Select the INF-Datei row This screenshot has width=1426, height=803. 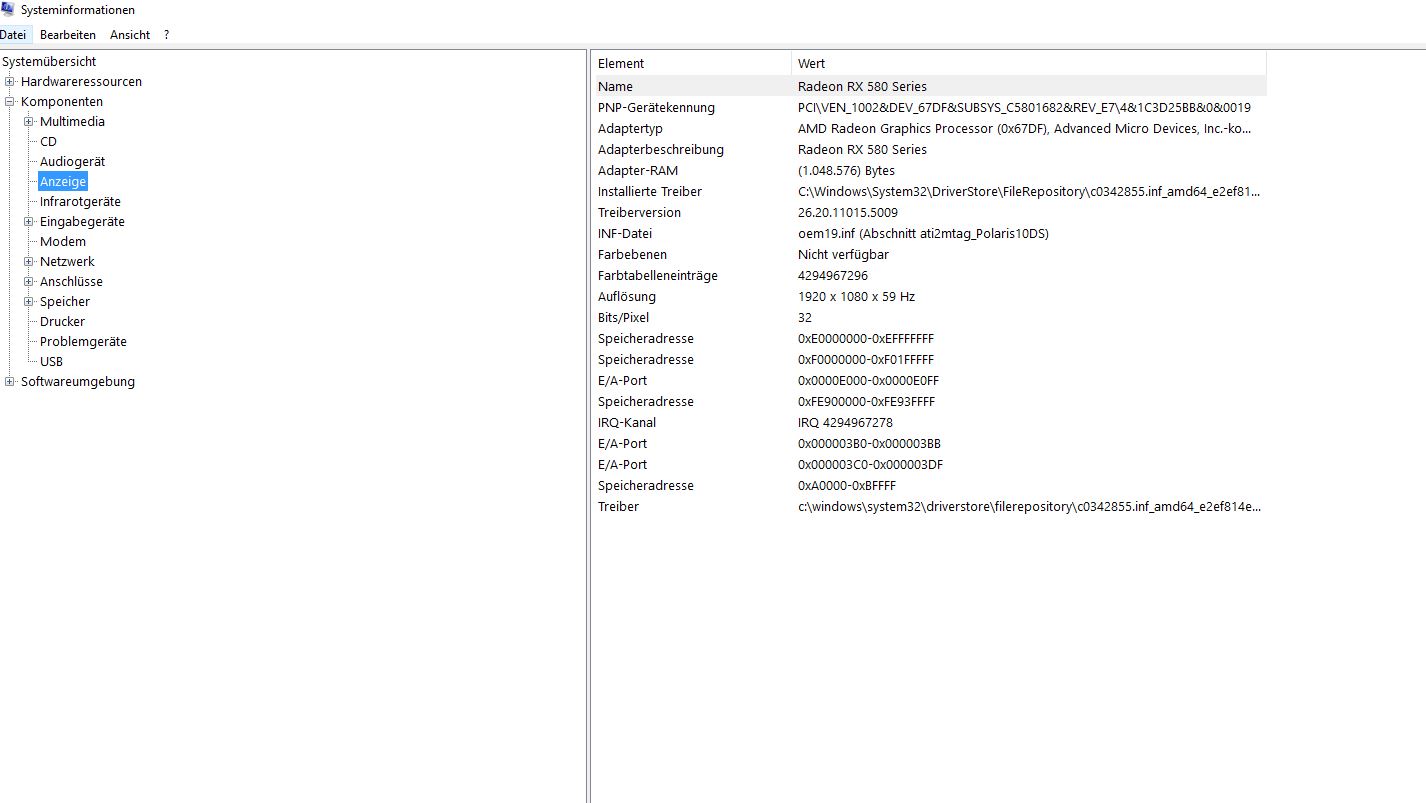[930, 233]
